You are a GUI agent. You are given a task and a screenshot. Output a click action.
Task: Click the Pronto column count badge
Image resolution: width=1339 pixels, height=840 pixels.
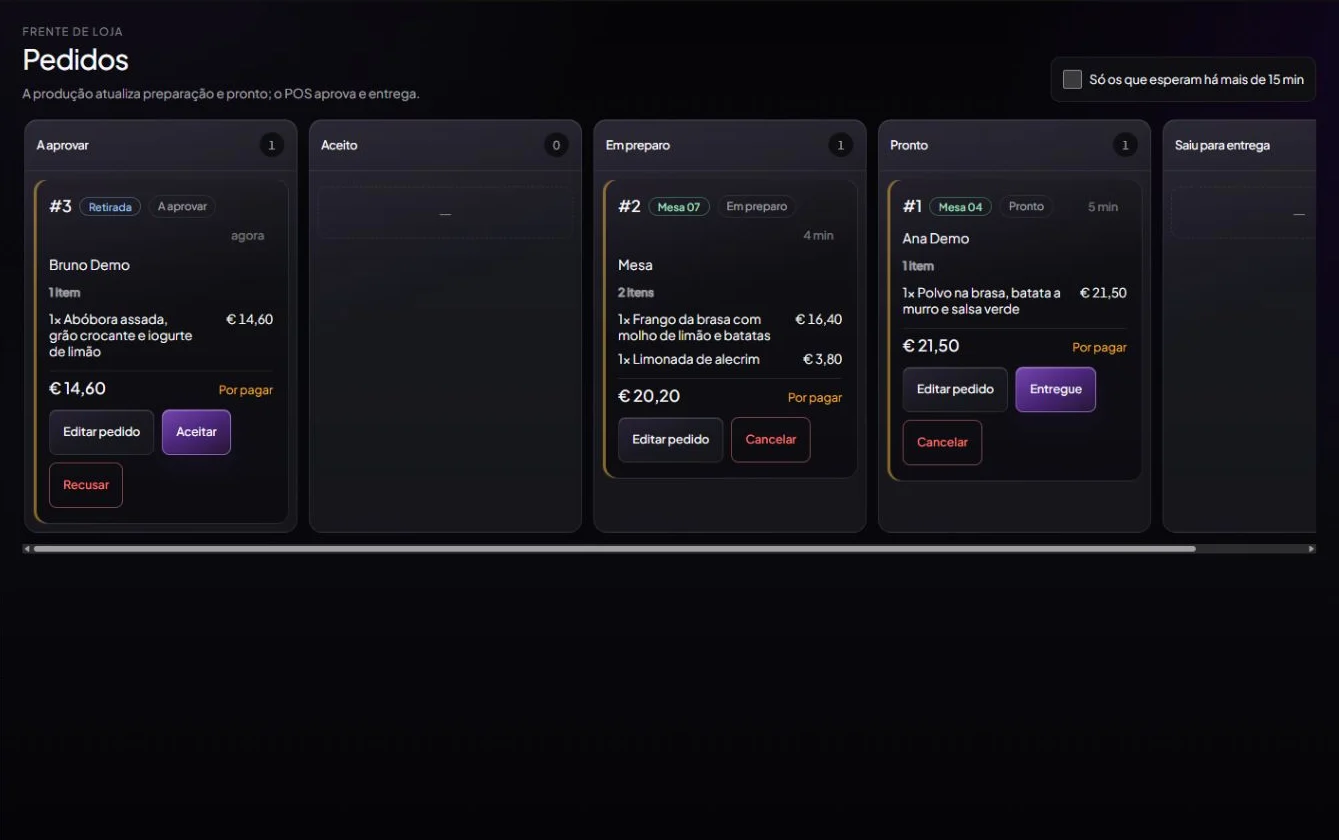point(1125,145)
